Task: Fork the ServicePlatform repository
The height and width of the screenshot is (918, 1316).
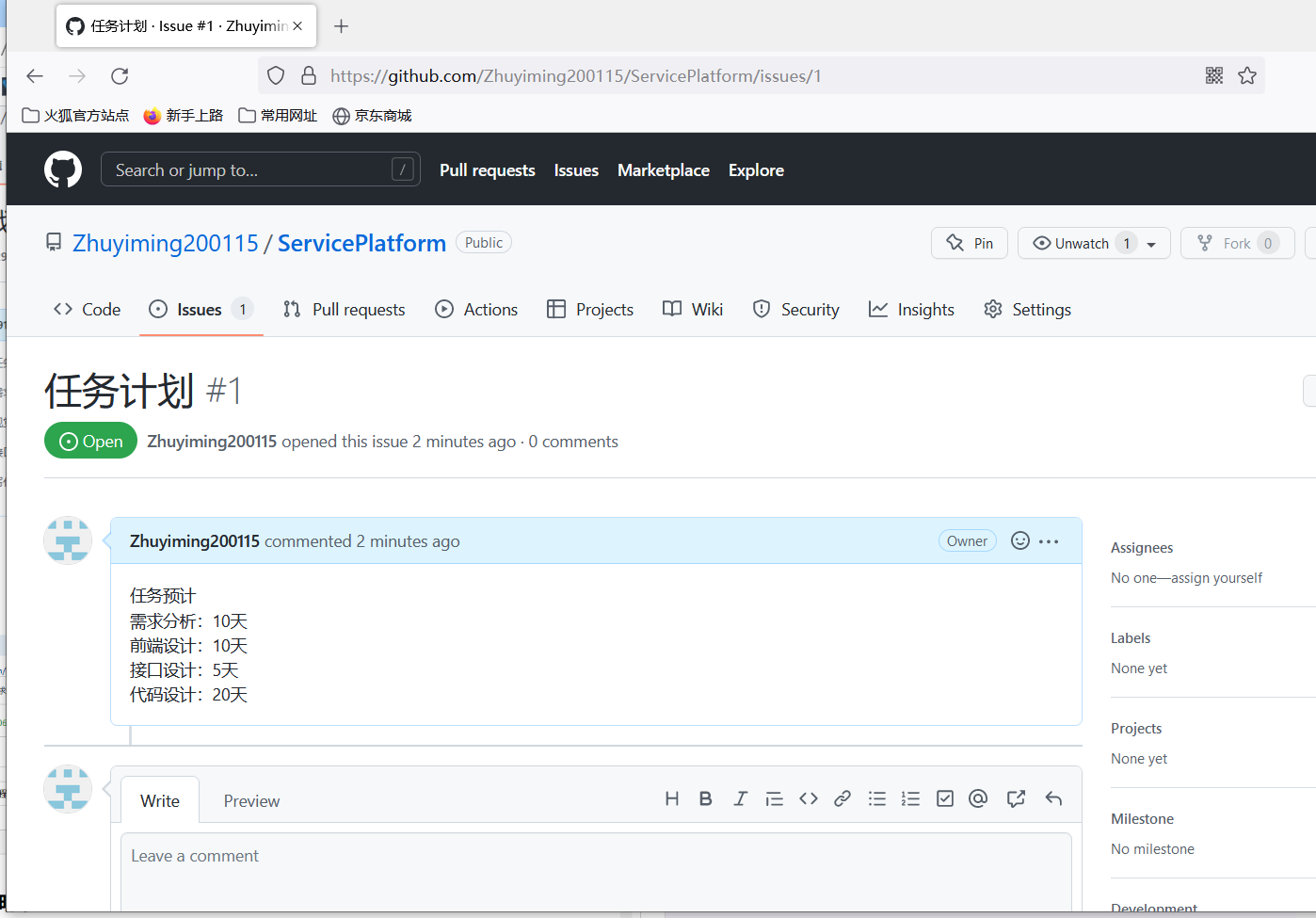Action: click(1238, 243)
